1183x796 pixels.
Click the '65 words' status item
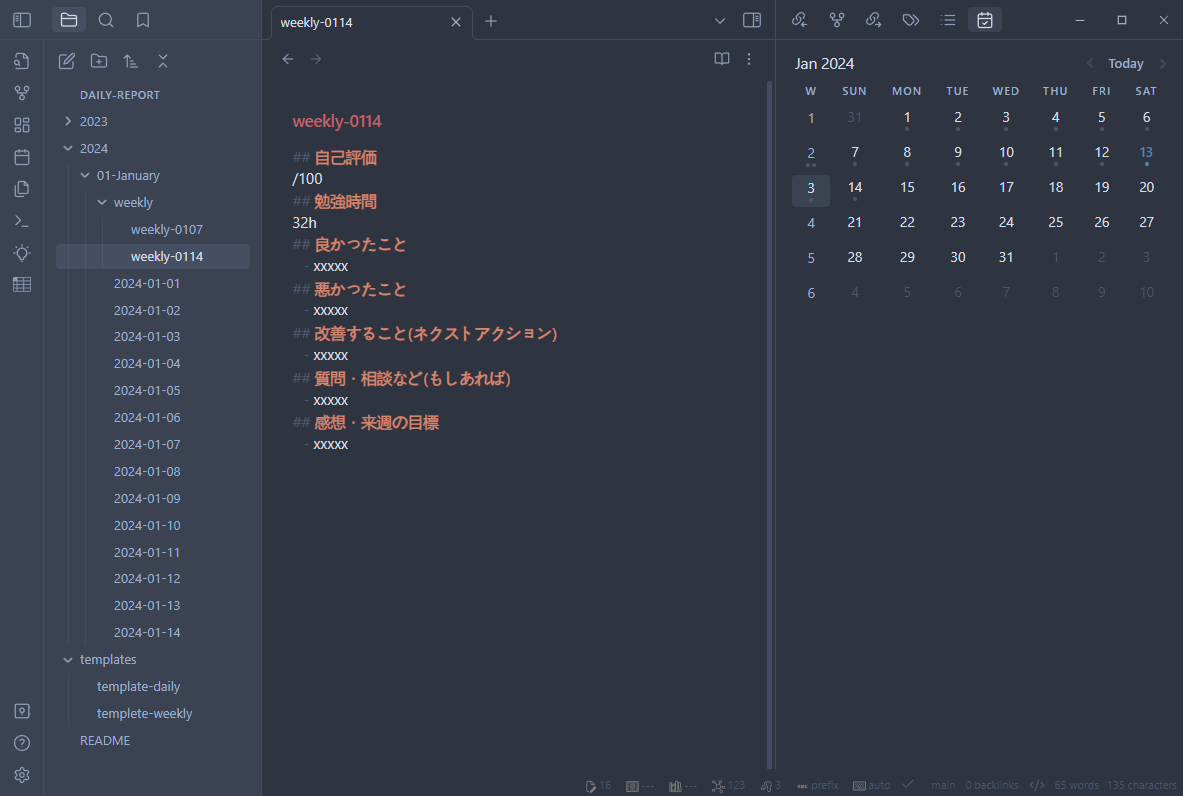click(1077, 785)
